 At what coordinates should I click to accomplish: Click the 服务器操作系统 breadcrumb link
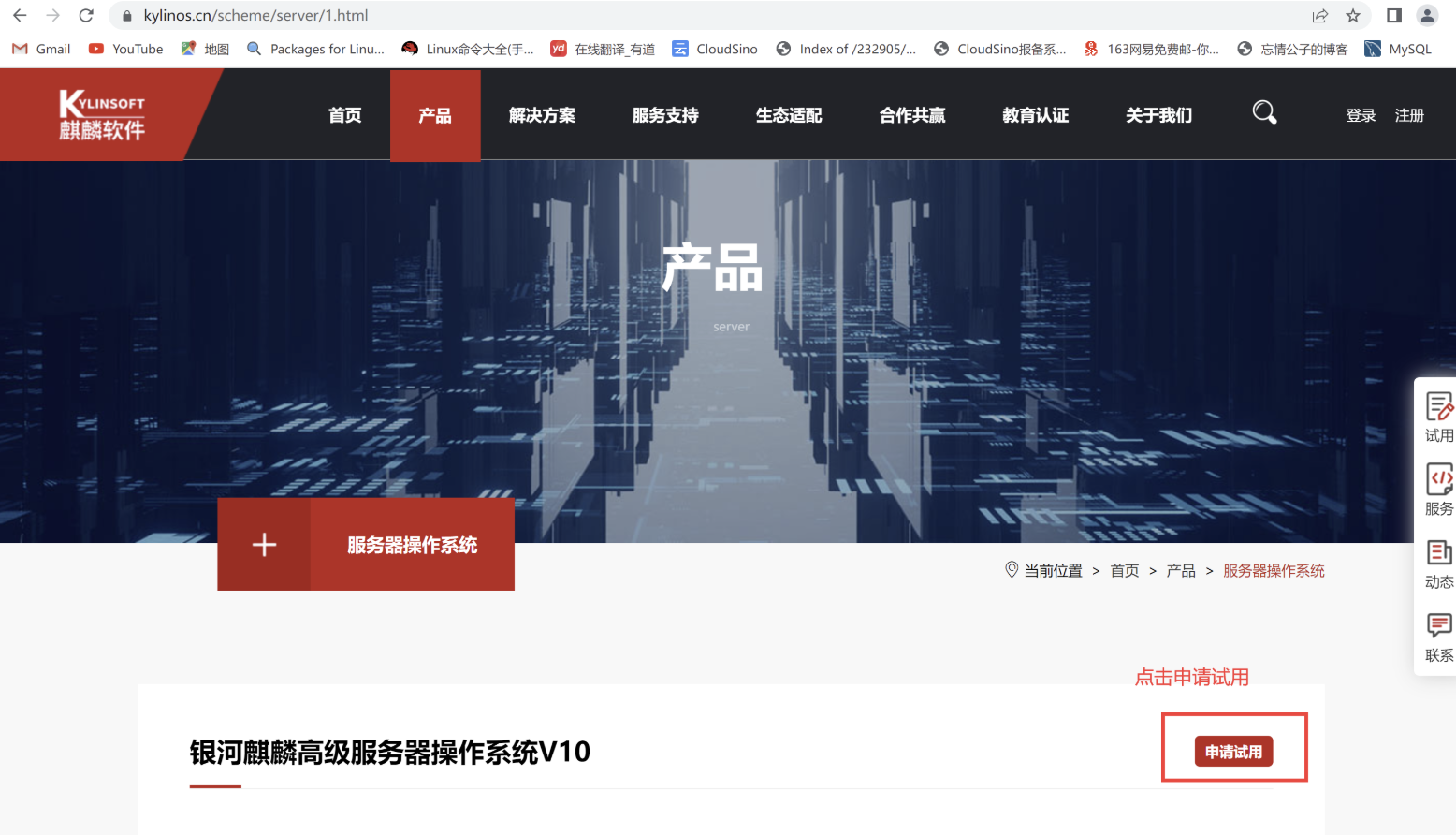(1274, 570)
